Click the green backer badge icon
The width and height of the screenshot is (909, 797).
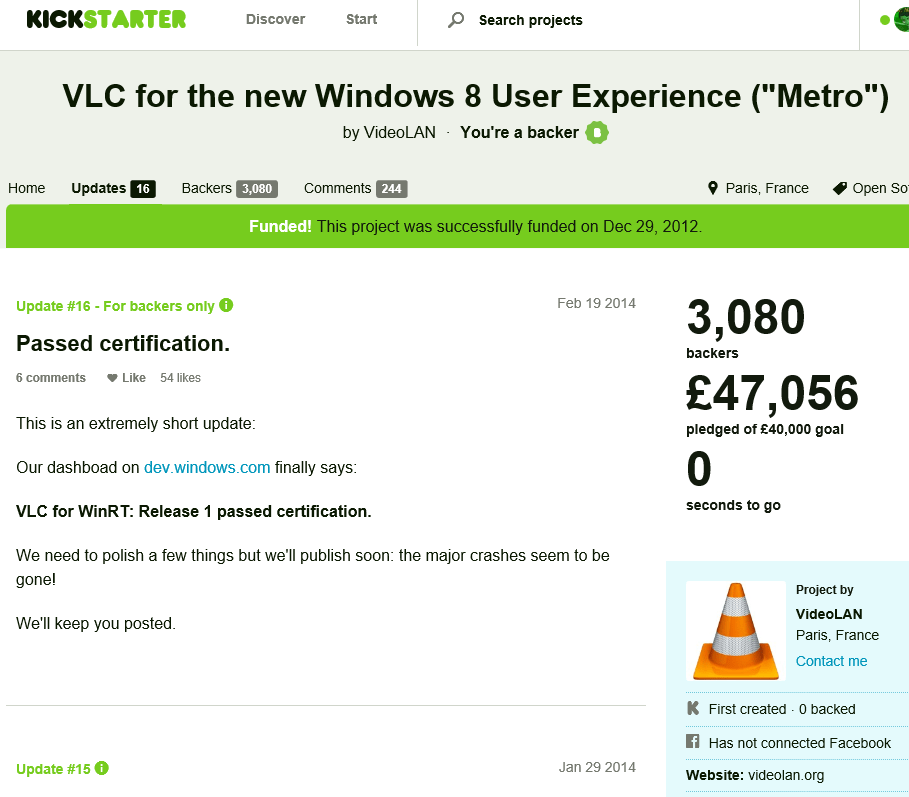597,132
